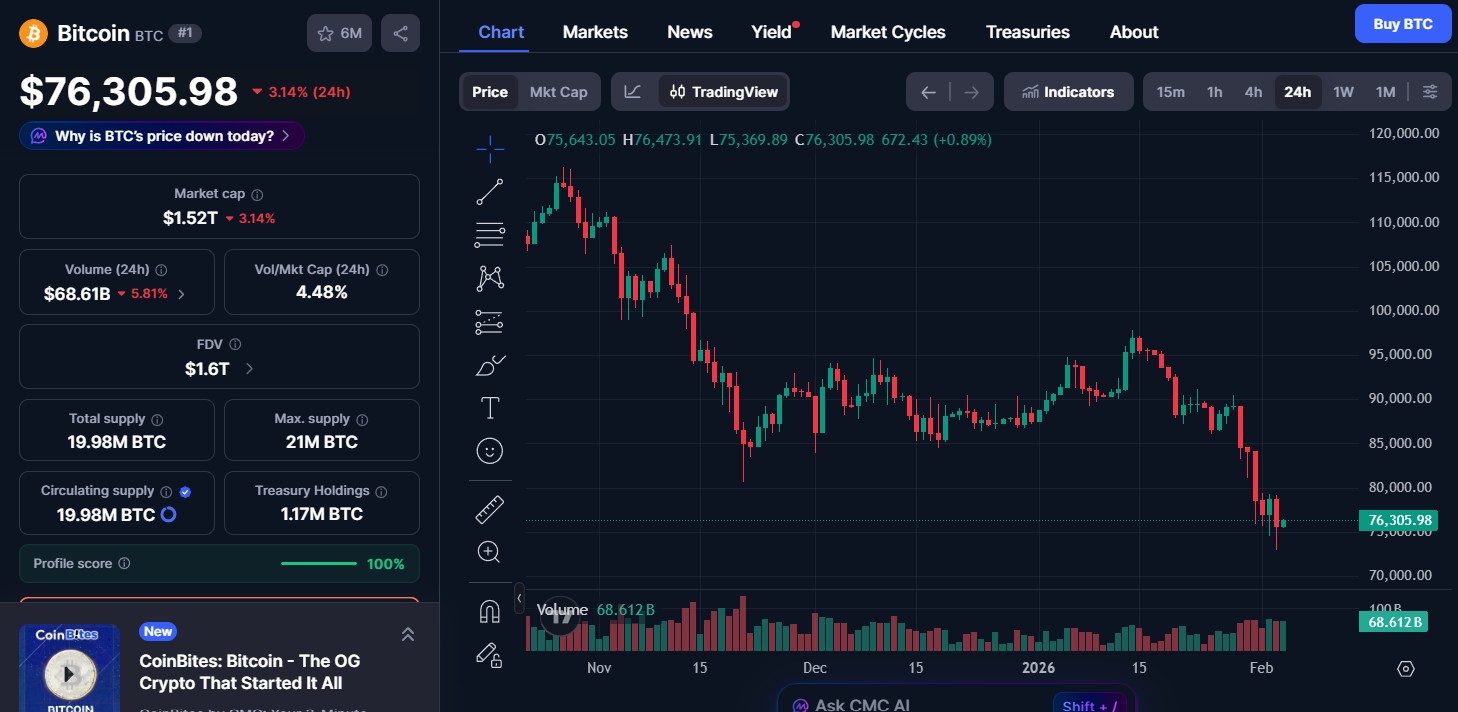Add Bitcoin to your watchlist star
Viewport: 1458px width, 712px height.
325,32
